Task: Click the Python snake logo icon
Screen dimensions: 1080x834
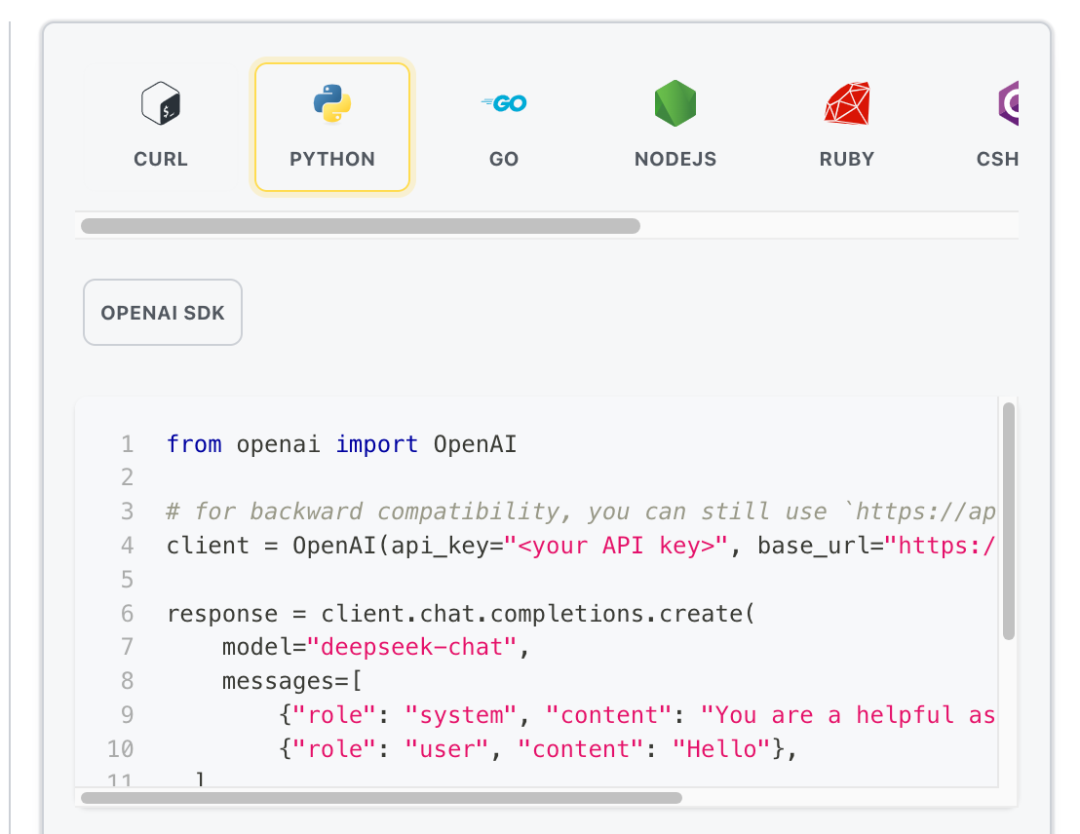Action: (x=332, y=103)
